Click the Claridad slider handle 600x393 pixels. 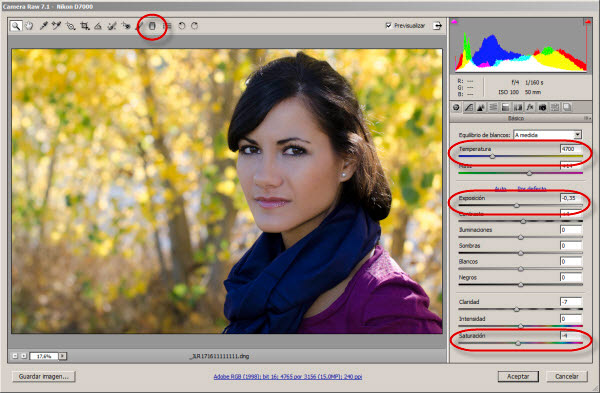click(x=517, y=309)
